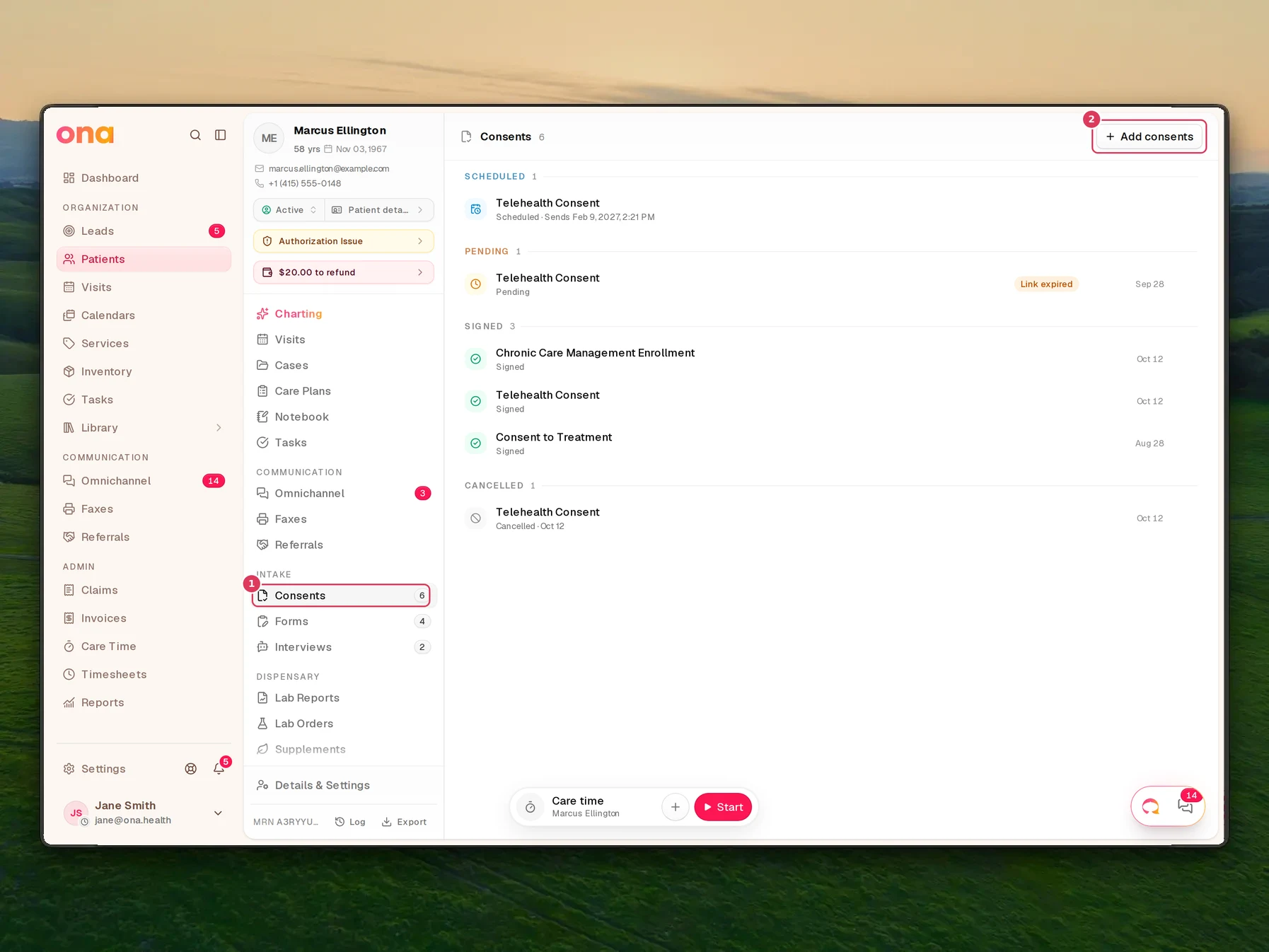This screenshot has width=1269, height=952.
Task: Click the Care time stopwatch icon
Action: coord(531,807)
